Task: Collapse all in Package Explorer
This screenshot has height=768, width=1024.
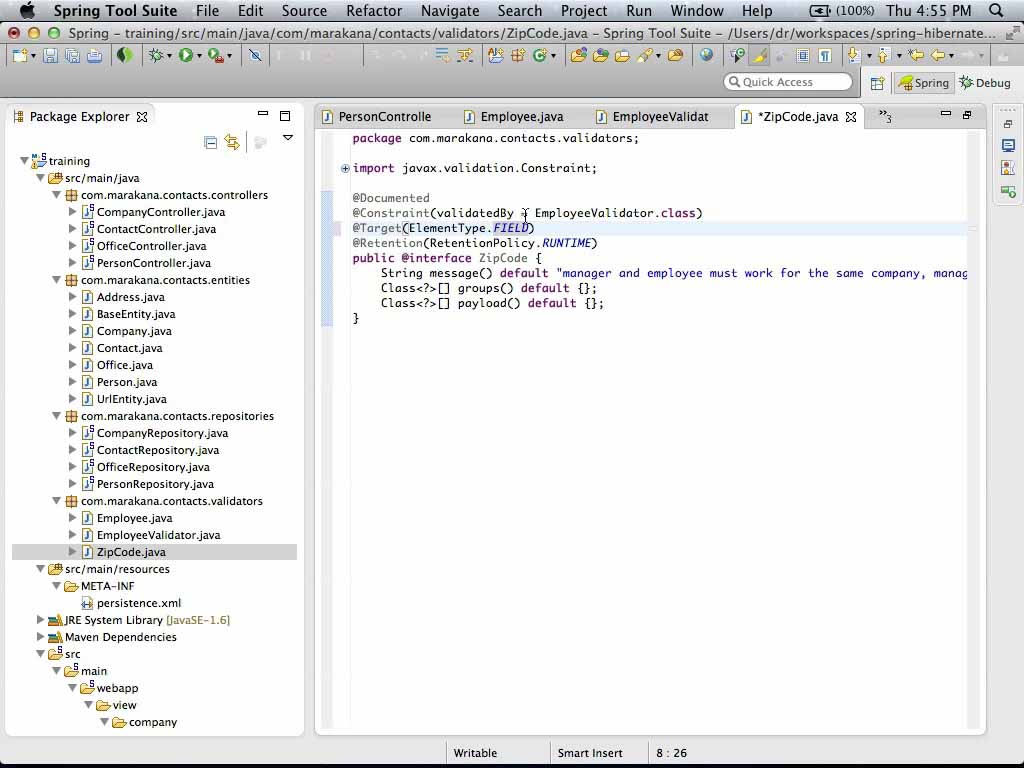Action: click(210, 142)
